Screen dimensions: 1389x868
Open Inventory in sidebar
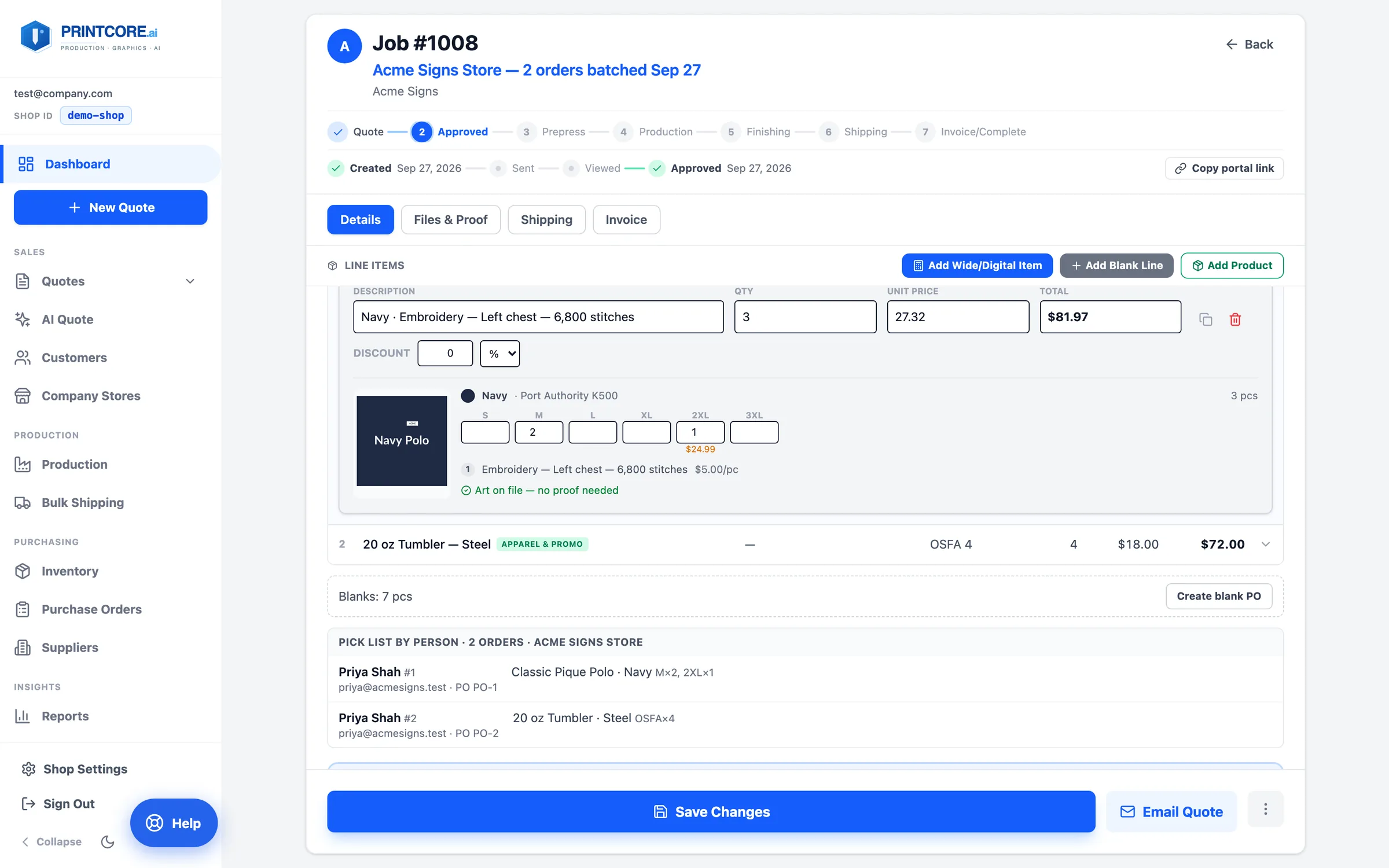coord(70,571)
